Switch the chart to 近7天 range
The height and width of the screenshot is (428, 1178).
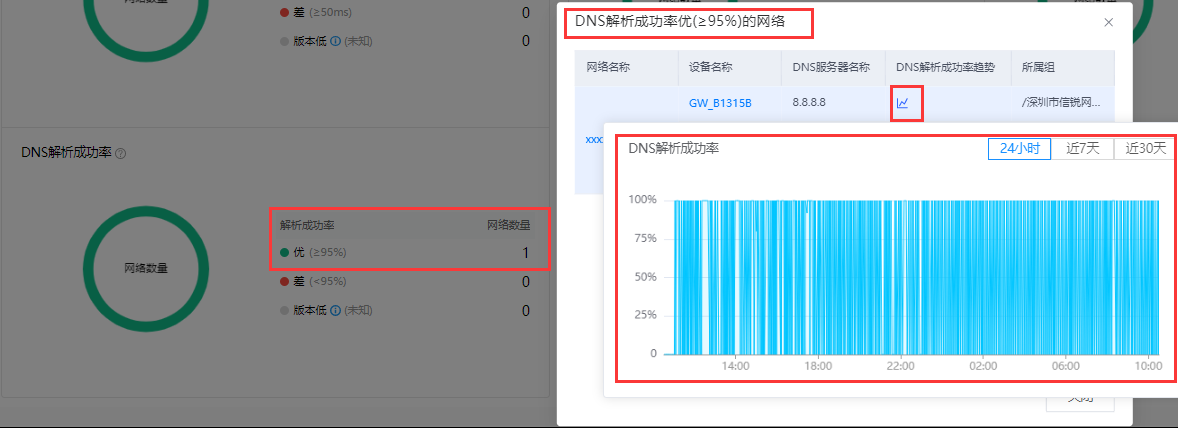pos(1082,148)
